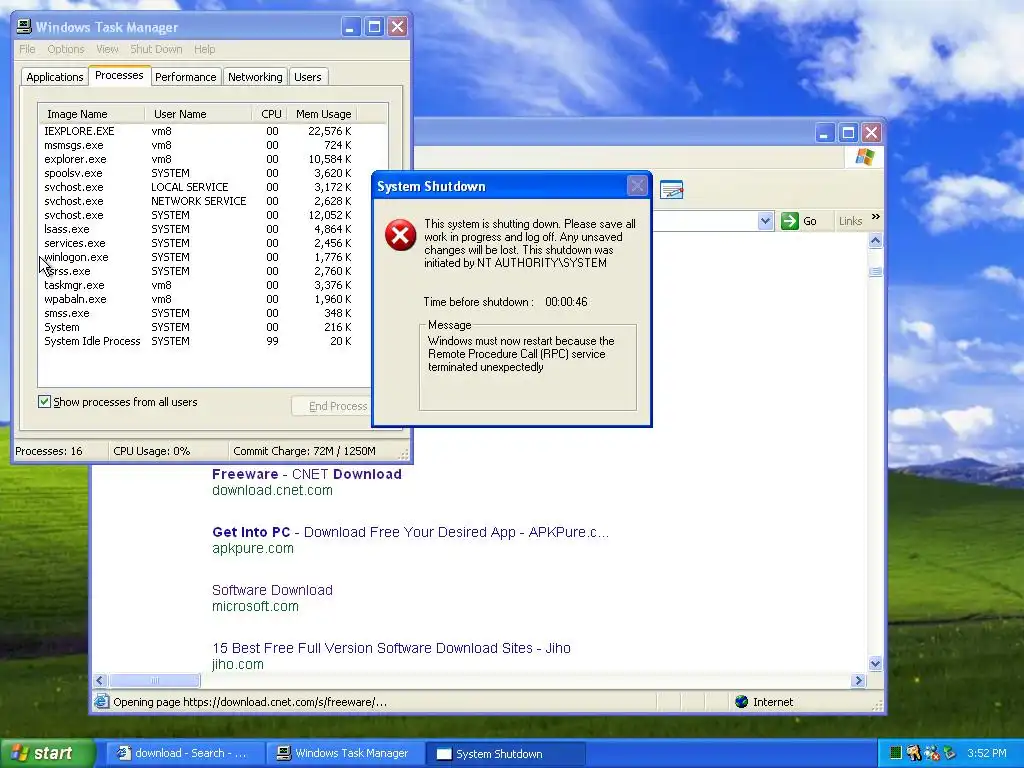Click the IE vertical scrollbar up arrow

(x=875, y=241)
